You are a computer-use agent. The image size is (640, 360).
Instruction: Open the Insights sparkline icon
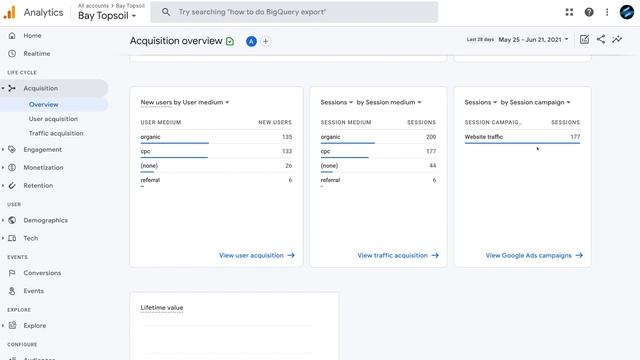click(617, 39)
